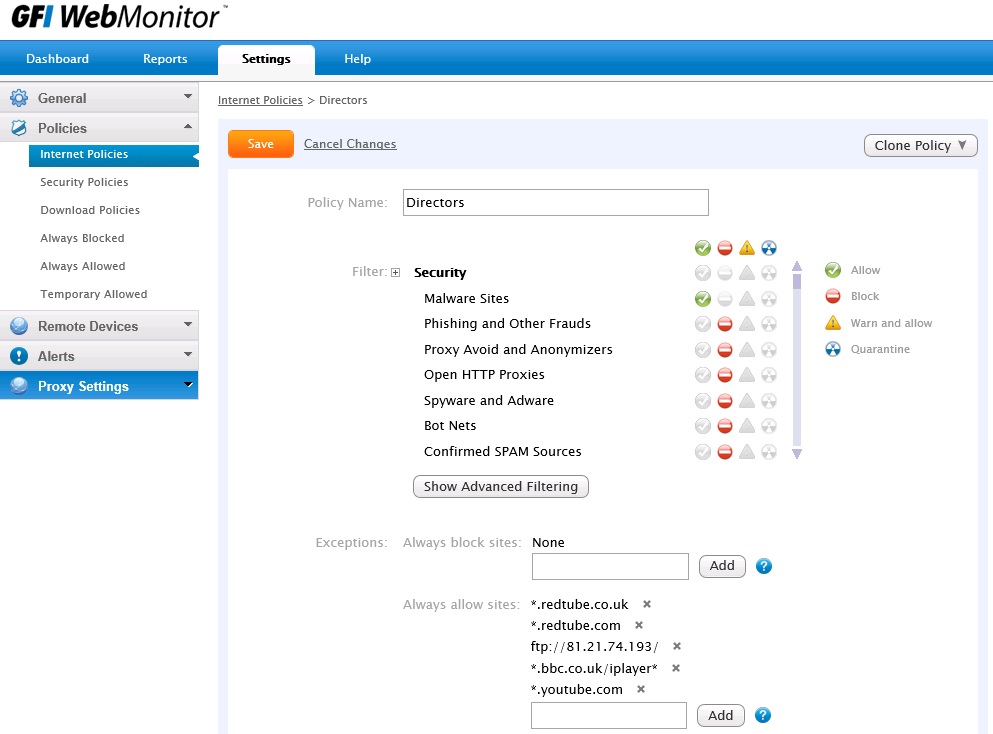Set Phishing and Other Frauds to Allow
This screenshot has height=734, width=993.
(703, 324)
